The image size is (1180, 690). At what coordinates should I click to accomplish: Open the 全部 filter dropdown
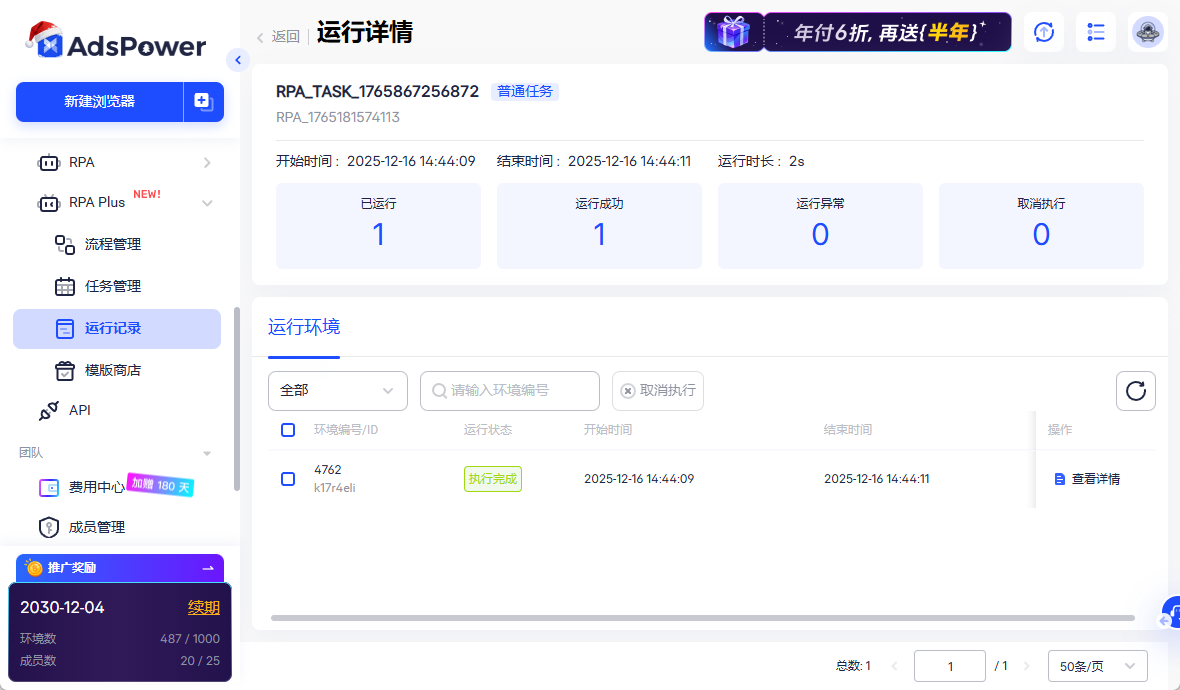[x=337, y=391]
